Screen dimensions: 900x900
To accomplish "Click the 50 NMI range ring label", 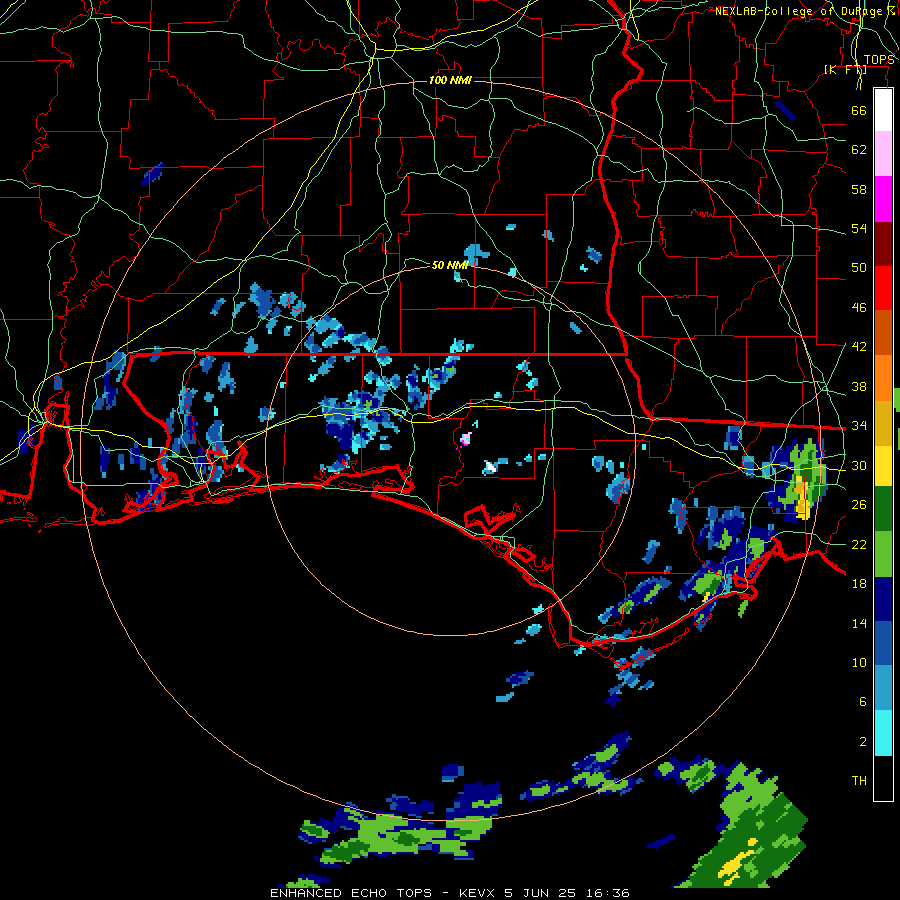I will (450, 265).
